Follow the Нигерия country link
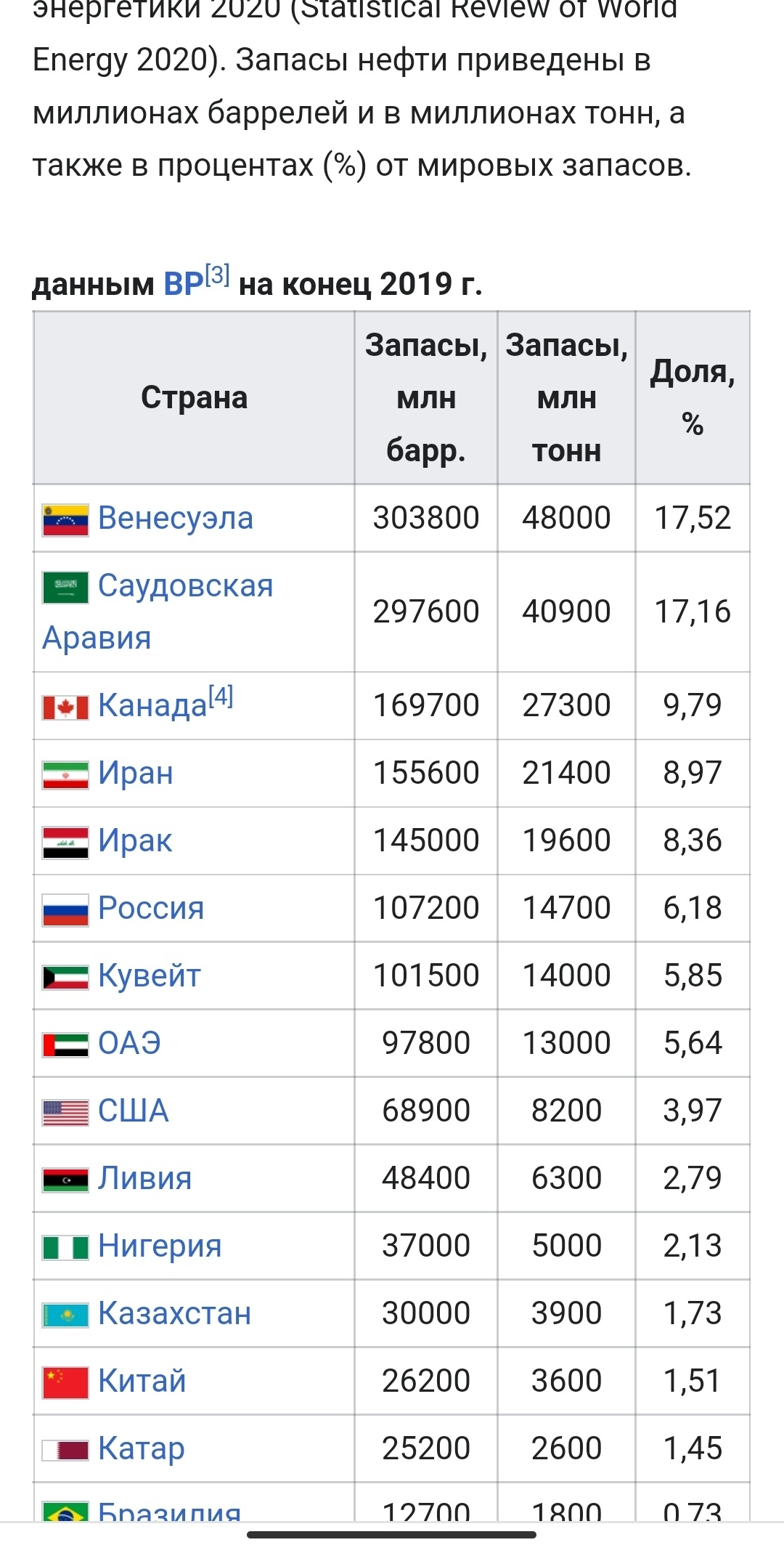The image size is (784, 1553). pos(160,1246)
